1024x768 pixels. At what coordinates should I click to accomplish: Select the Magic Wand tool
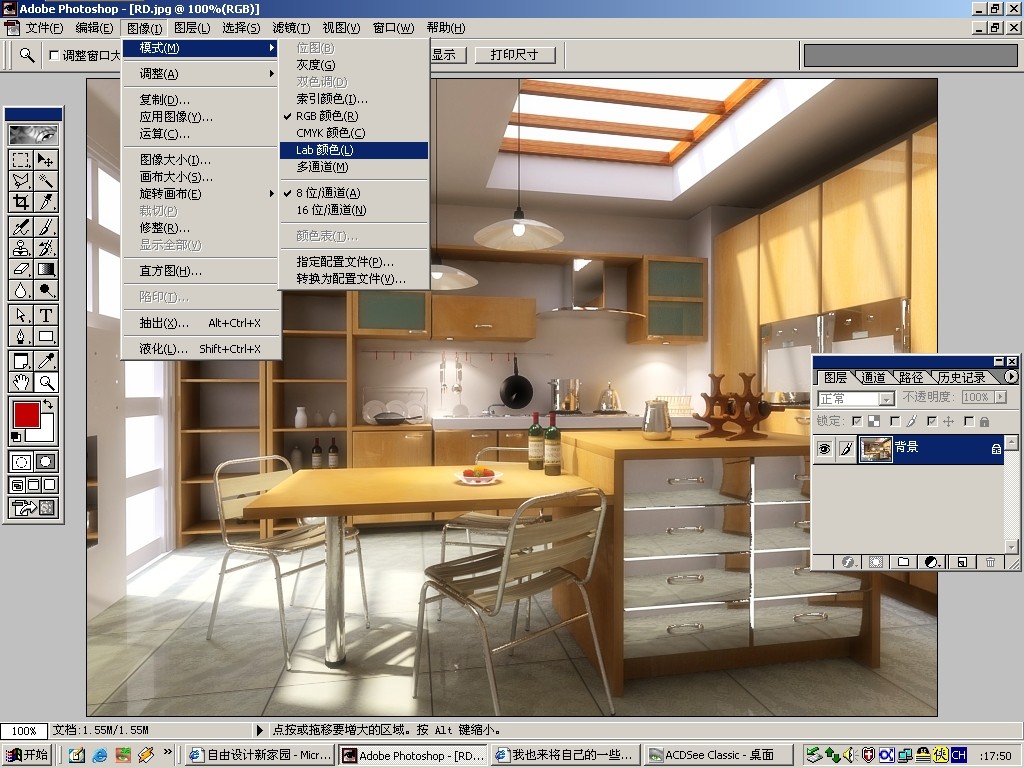pos(46,181)
